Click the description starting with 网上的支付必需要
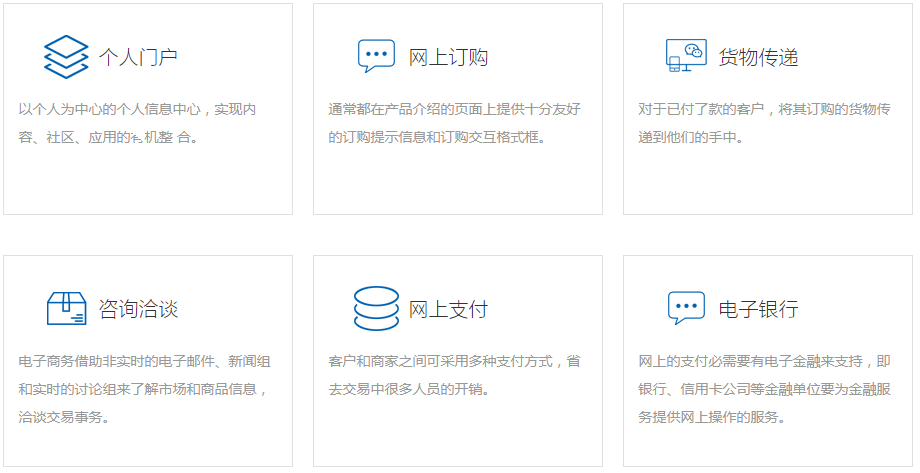Screen dimensions: 920x473 pyautogui.click(x=764, y=389)
